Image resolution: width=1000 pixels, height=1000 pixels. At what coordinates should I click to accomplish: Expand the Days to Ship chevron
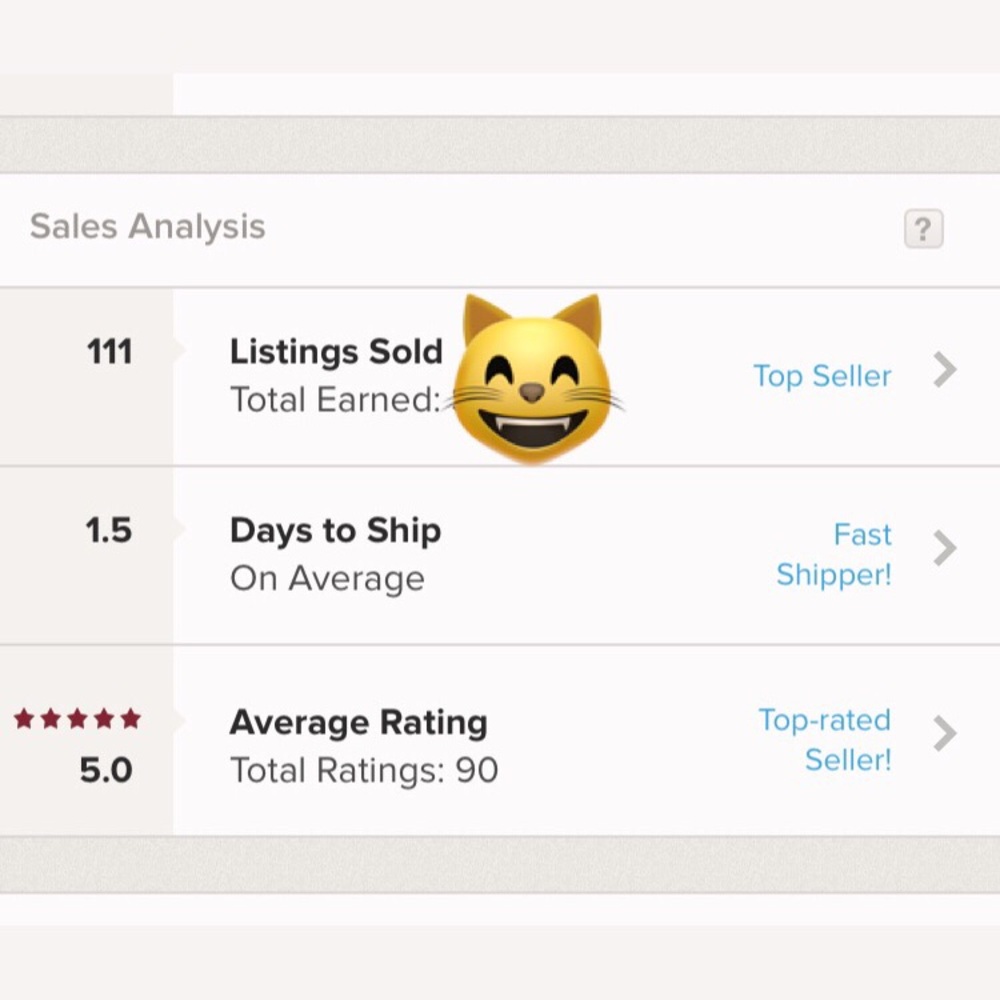(x=945, y=548)
